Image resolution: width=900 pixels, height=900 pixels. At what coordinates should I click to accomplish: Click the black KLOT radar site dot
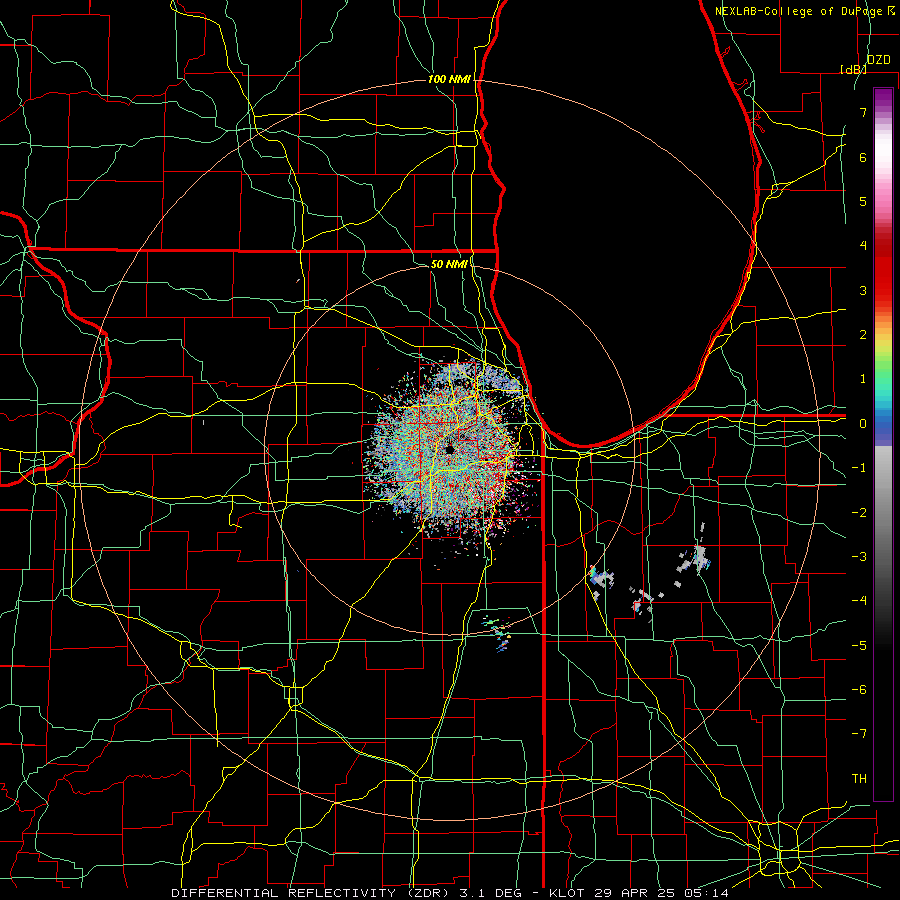point(450,449)
